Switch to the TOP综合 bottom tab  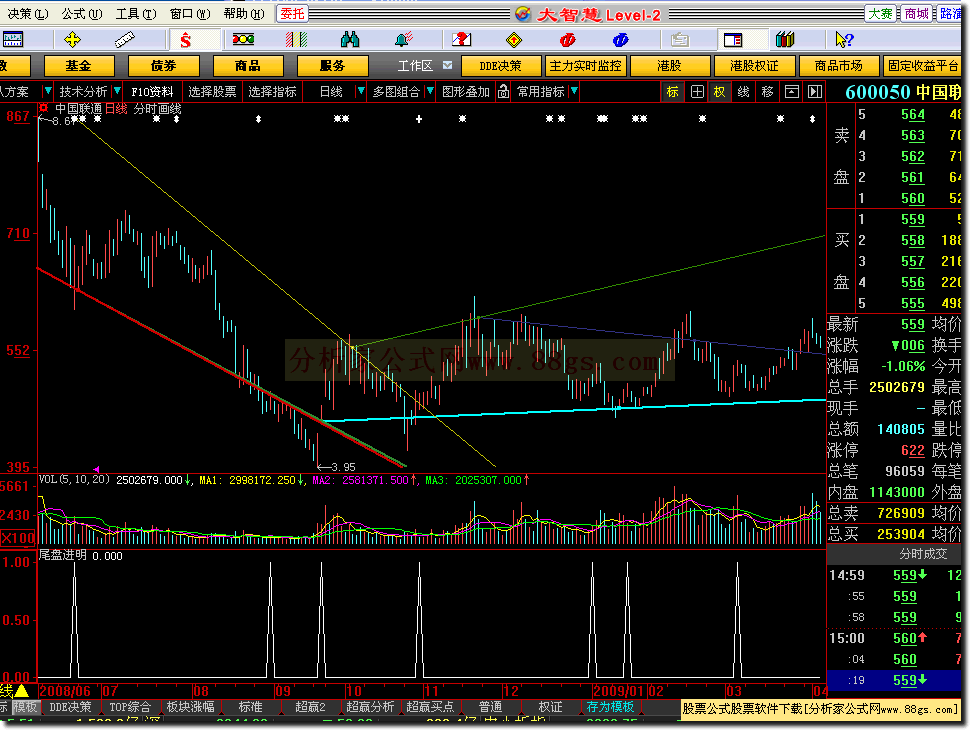point(130,707)
